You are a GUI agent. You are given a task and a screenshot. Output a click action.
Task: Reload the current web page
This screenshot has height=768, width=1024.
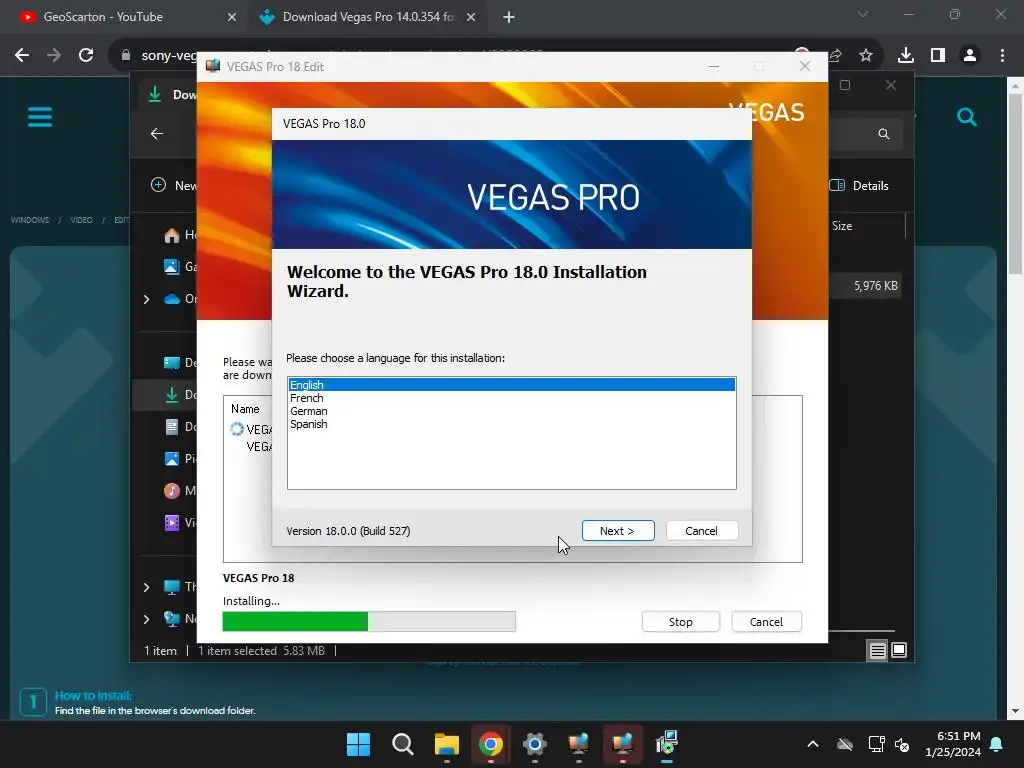coord(86,56)
